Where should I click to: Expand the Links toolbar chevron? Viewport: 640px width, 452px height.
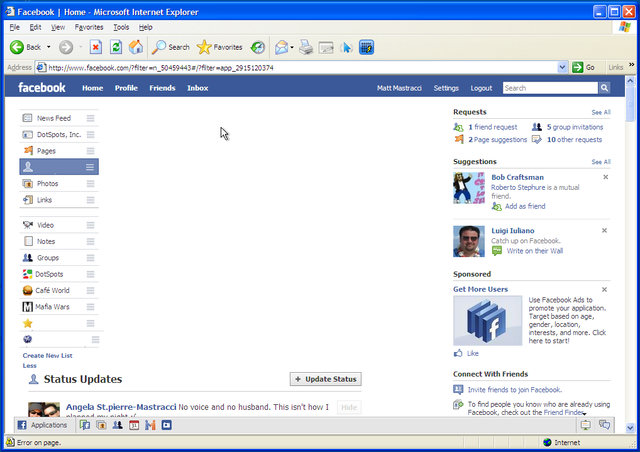pyautogui.click(x=631, y=65)
